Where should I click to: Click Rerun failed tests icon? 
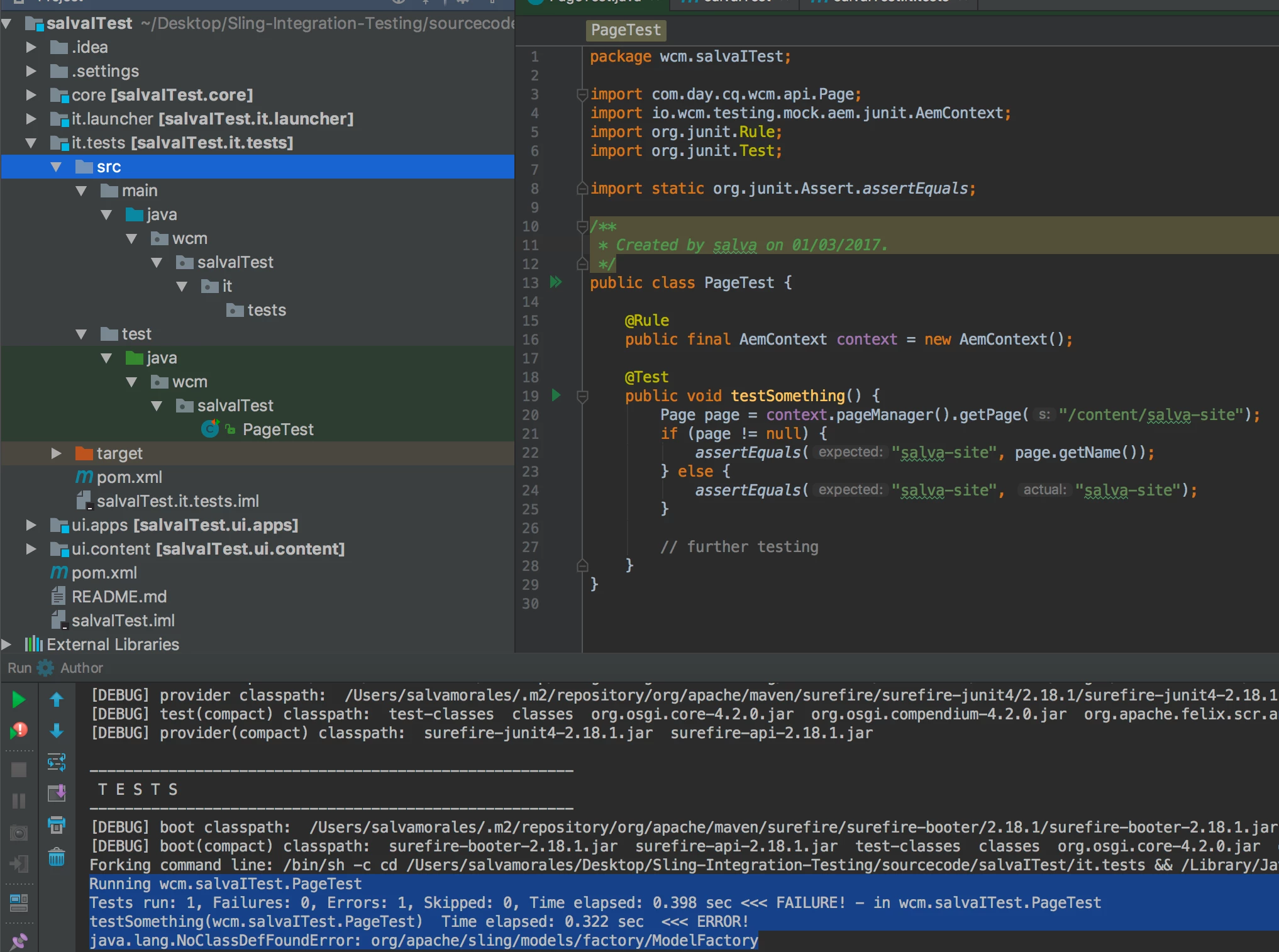(18, 731)
